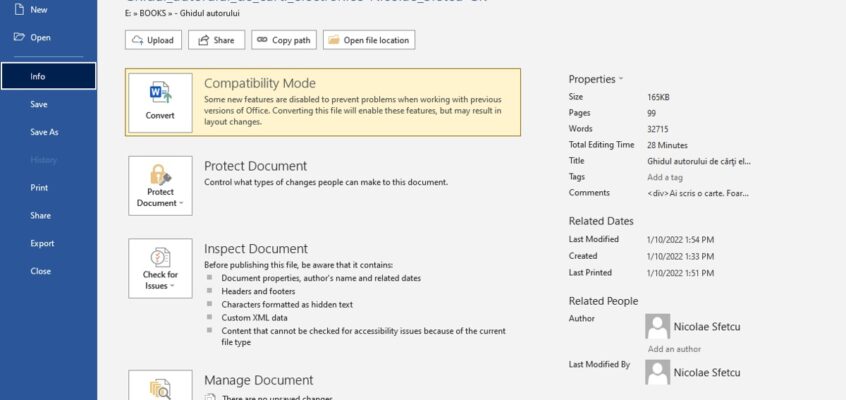The image size is (846, 400).
Task: Click the Created date 1:33 PM
Action: coord(680,256)
